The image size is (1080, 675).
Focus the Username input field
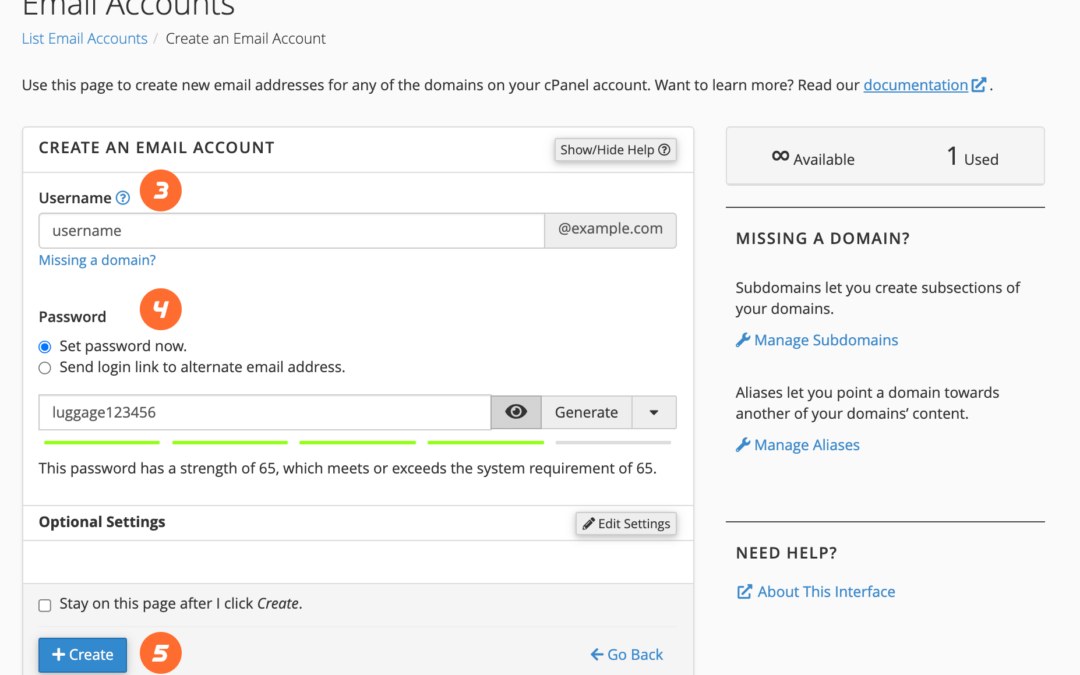coord(291,230)
